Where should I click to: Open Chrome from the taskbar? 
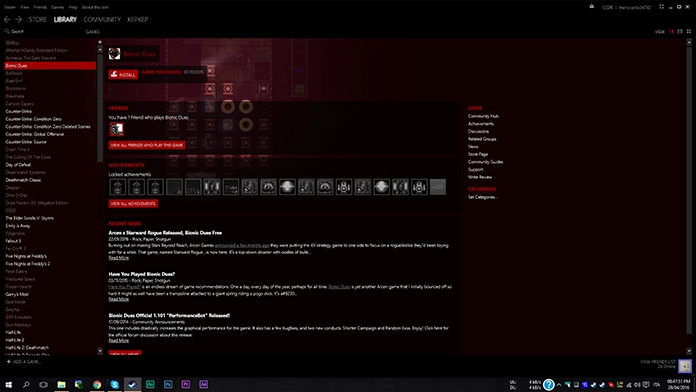click(x=97, y=384)
